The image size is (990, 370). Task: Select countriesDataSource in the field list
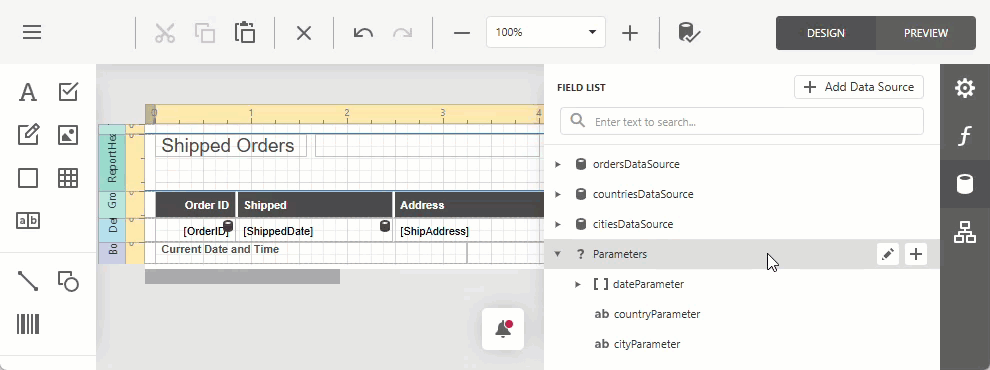coord(643,194)
